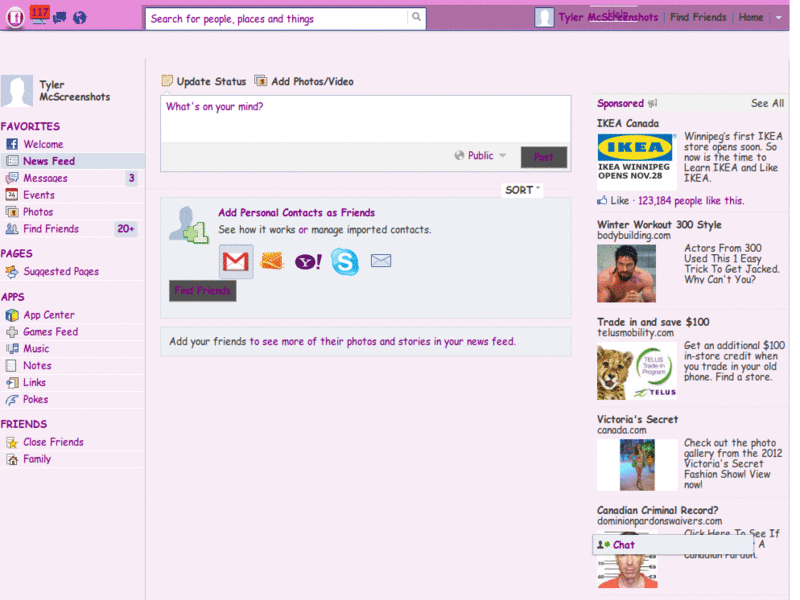This screenshot has width=800, height=600.
Task: Click the thumbs-up Like icon for IKEA
Action: click(x=602, y=201)
